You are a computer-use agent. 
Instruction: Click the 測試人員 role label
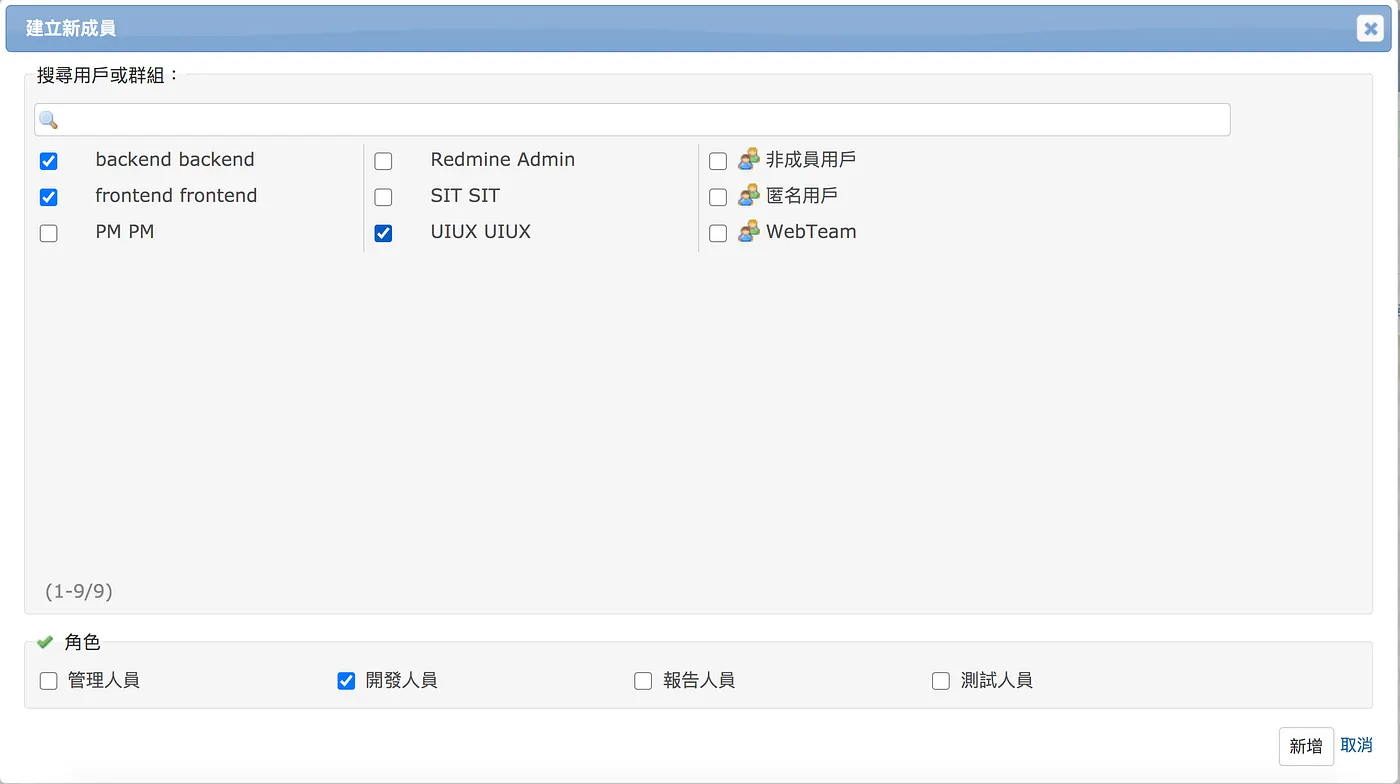coord(997,680)
